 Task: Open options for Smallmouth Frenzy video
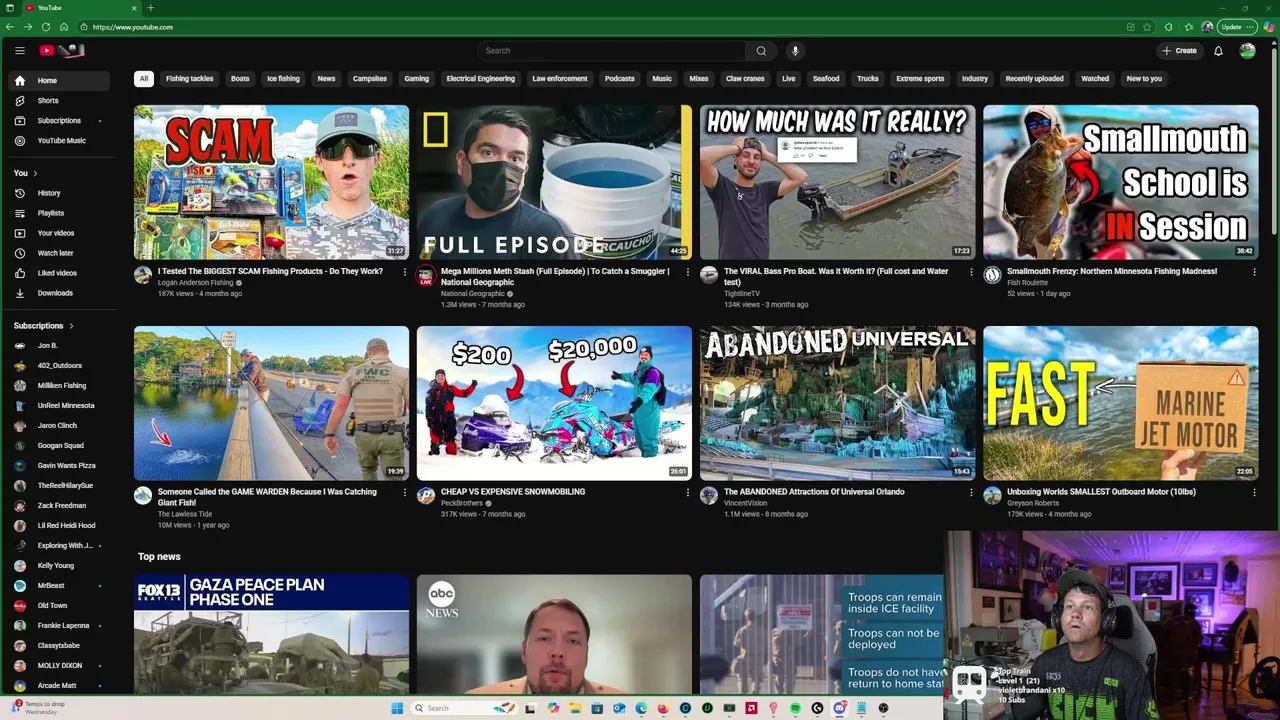1254,272
